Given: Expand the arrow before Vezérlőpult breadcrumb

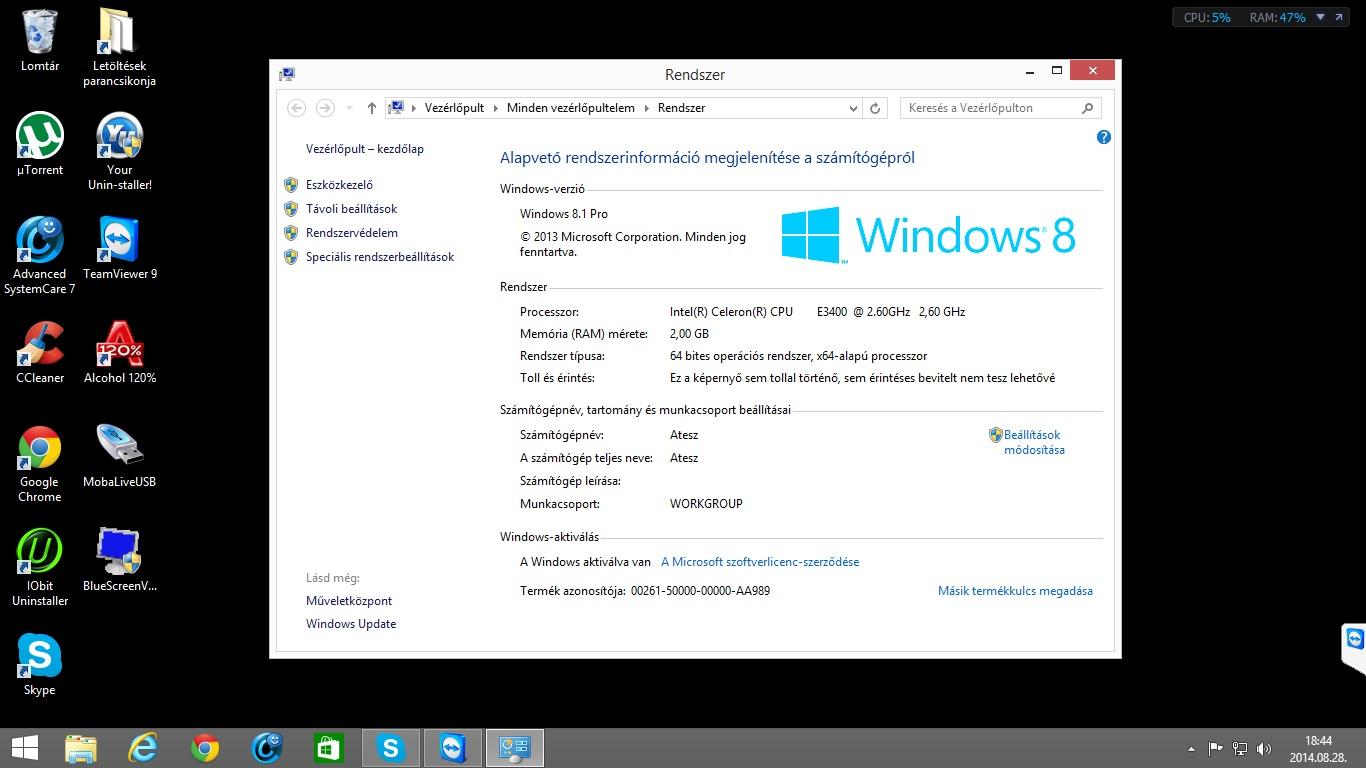Looking at the screenshot, I should 414,108.
